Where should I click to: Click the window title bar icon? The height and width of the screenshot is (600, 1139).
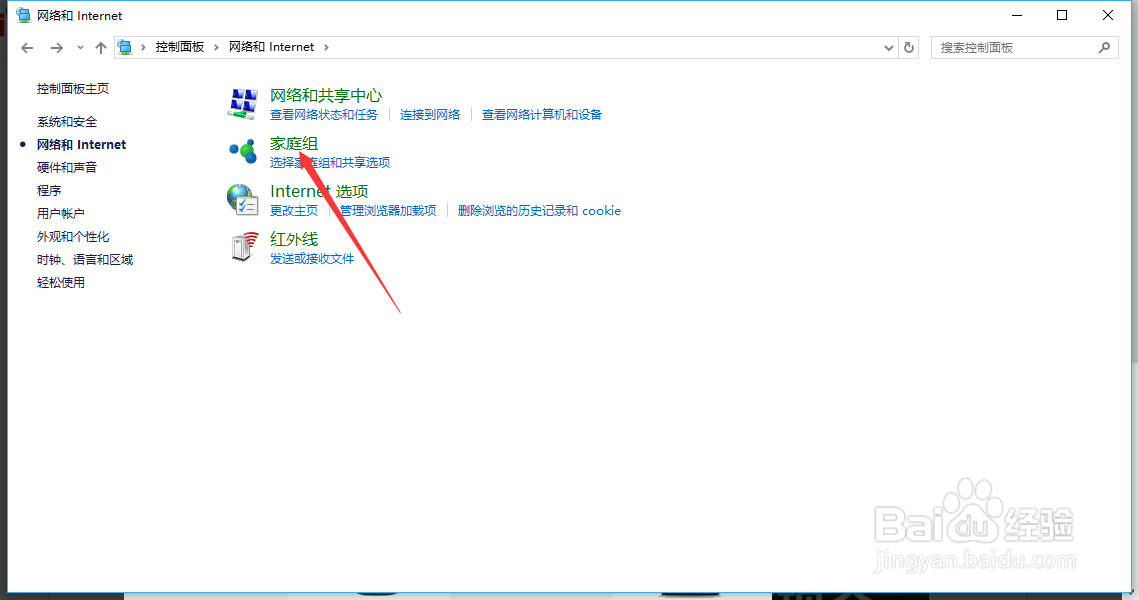coord(23,15)
